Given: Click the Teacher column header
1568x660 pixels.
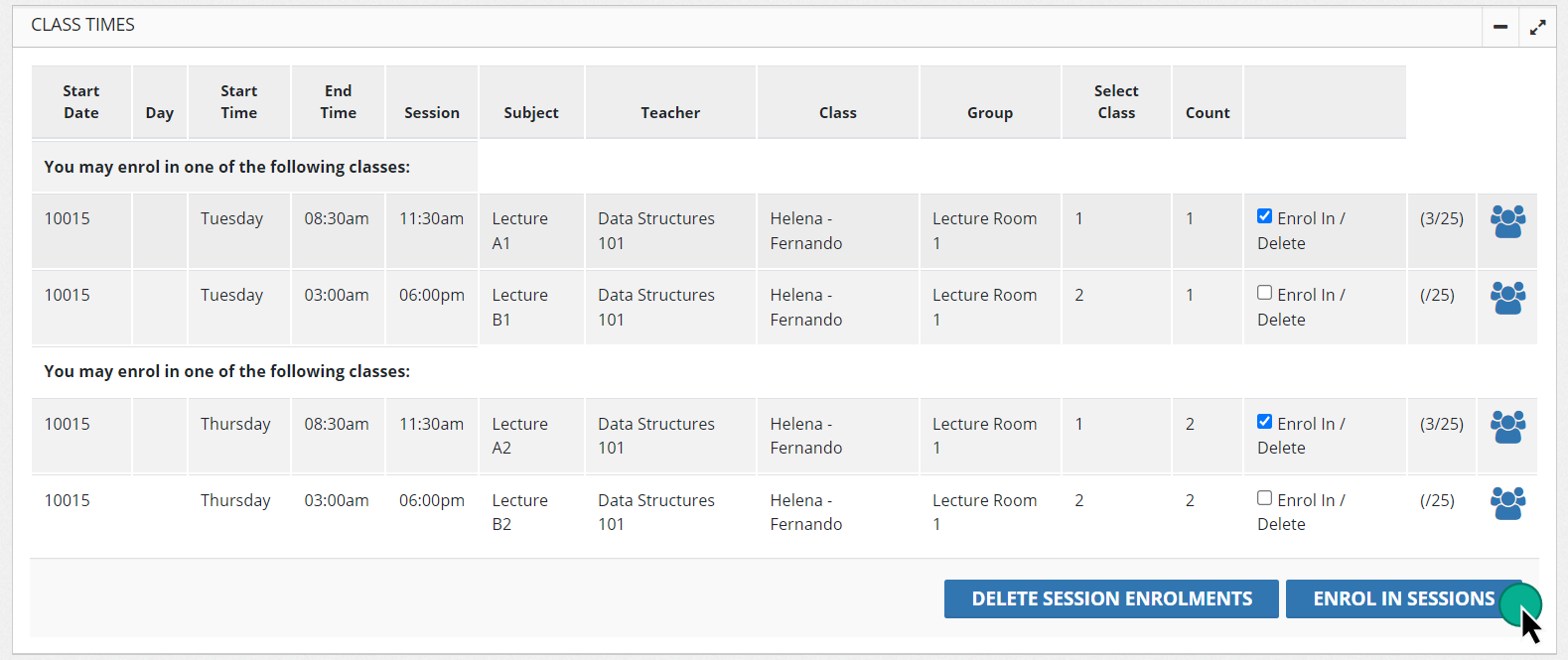Looking at the screenshot, I should 670,113.
